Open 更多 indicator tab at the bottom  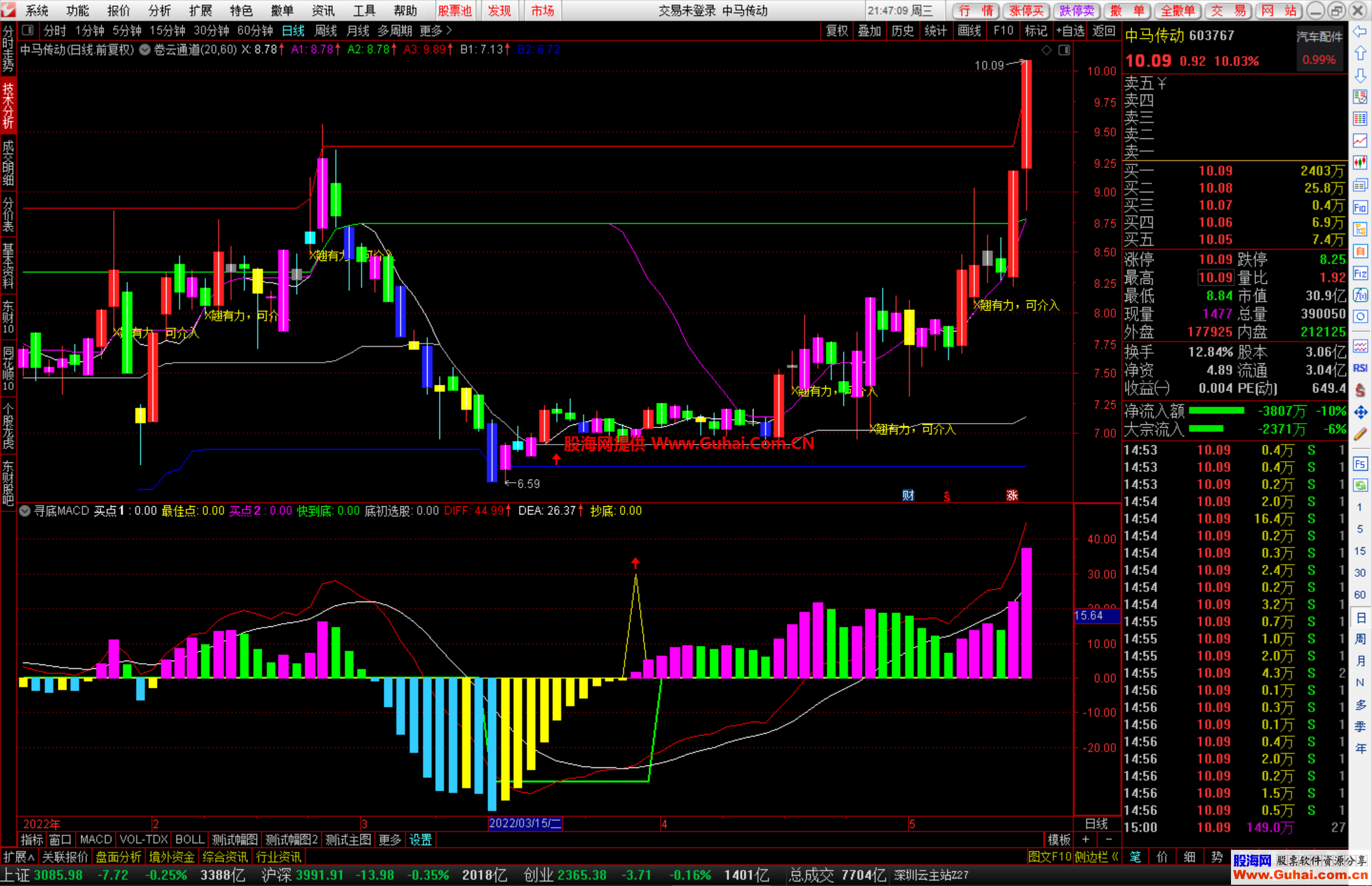point(389,840)
